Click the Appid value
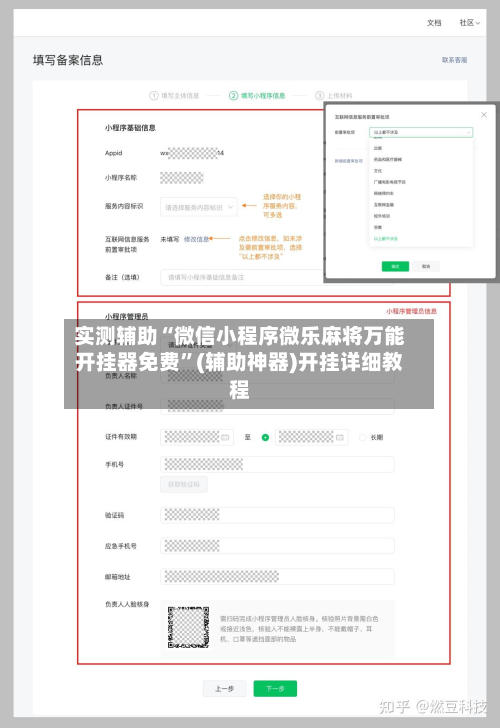The image size is (500, 728). pyautogui.click(x=192, y=153)
